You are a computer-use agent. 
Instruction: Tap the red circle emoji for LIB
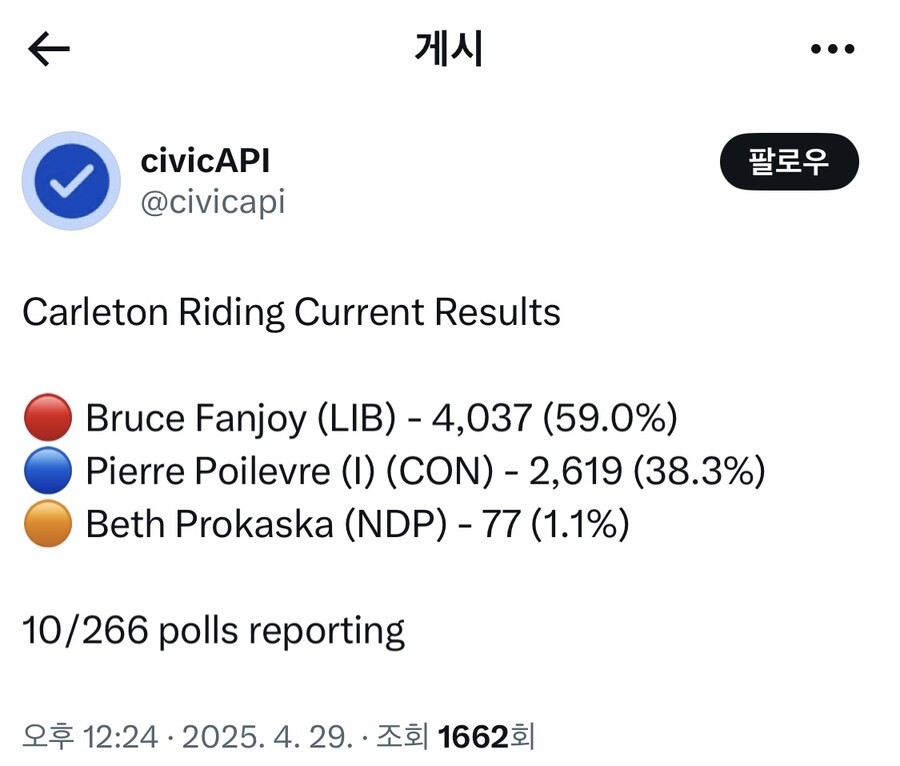(48, 417)
